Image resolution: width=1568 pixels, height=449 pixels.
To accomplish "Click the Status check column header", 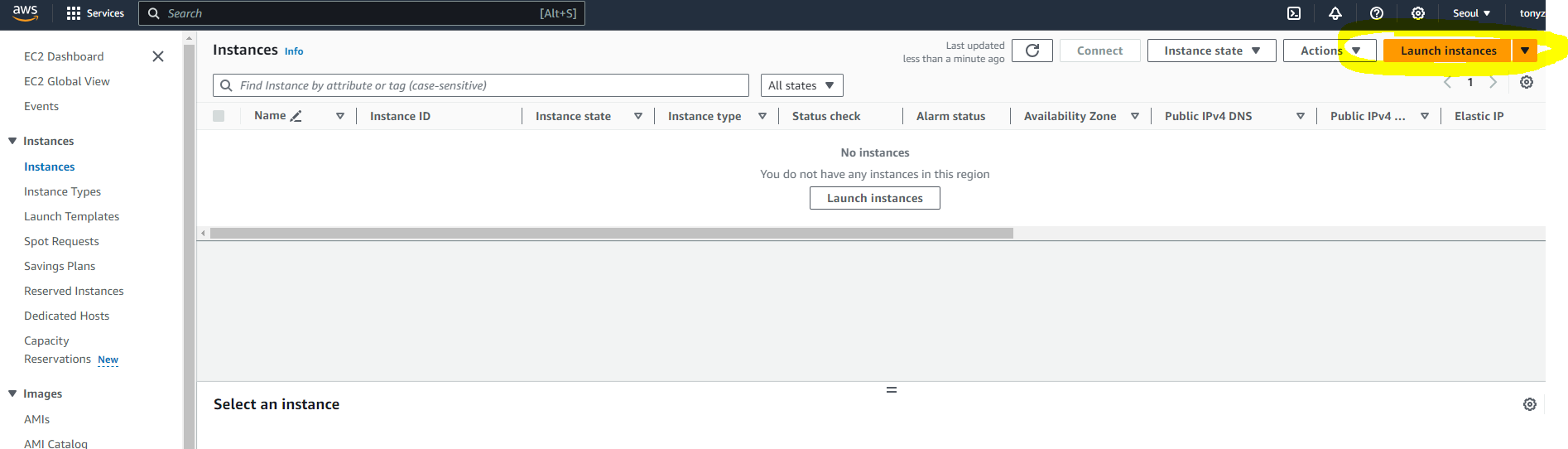I will (826, 116).
